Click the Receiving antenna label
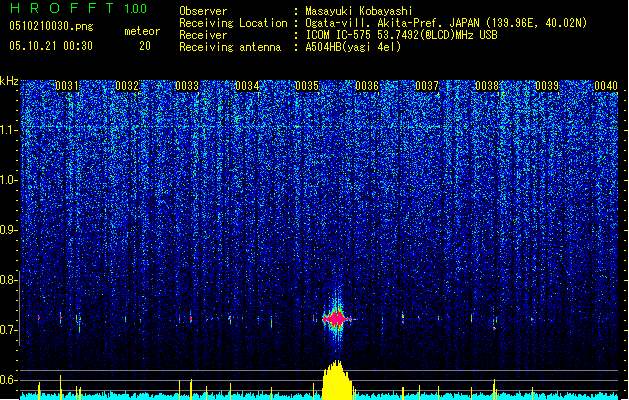The width and height of the screenshot is (629, 400). click(230, 47)
